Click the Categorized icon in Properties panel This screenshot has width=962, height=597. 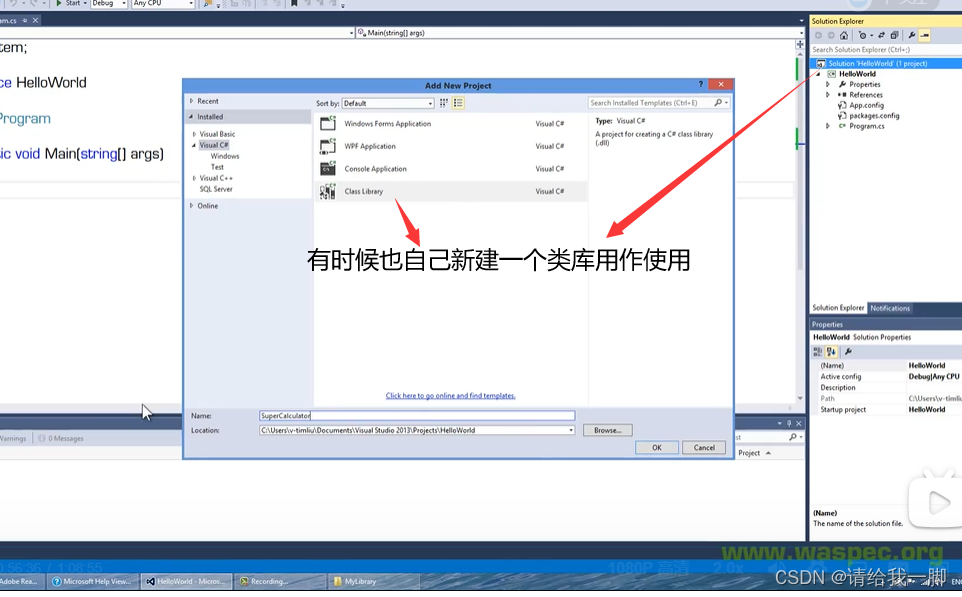click(817, 352)
